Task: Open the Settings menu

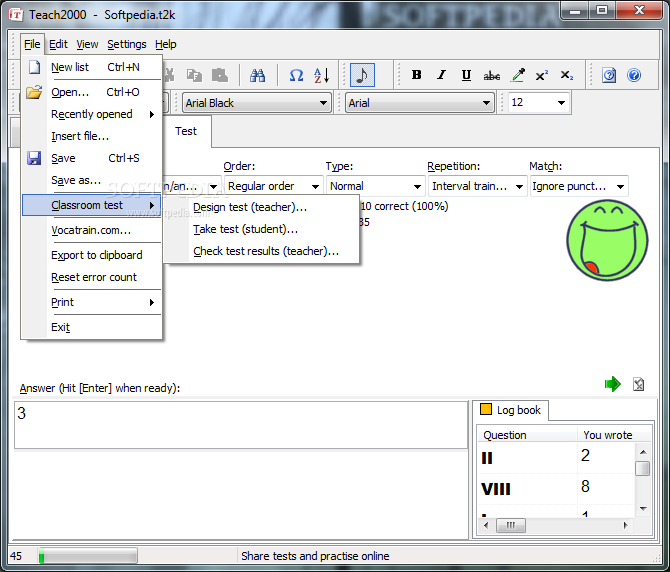Action: [126, 44]
